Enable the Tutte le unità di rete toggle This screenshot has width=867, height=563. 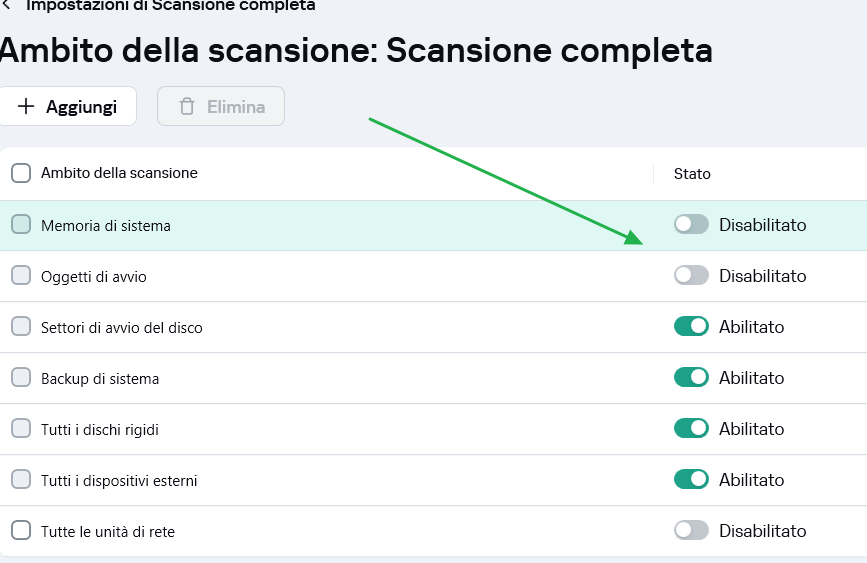click(691, 530)
